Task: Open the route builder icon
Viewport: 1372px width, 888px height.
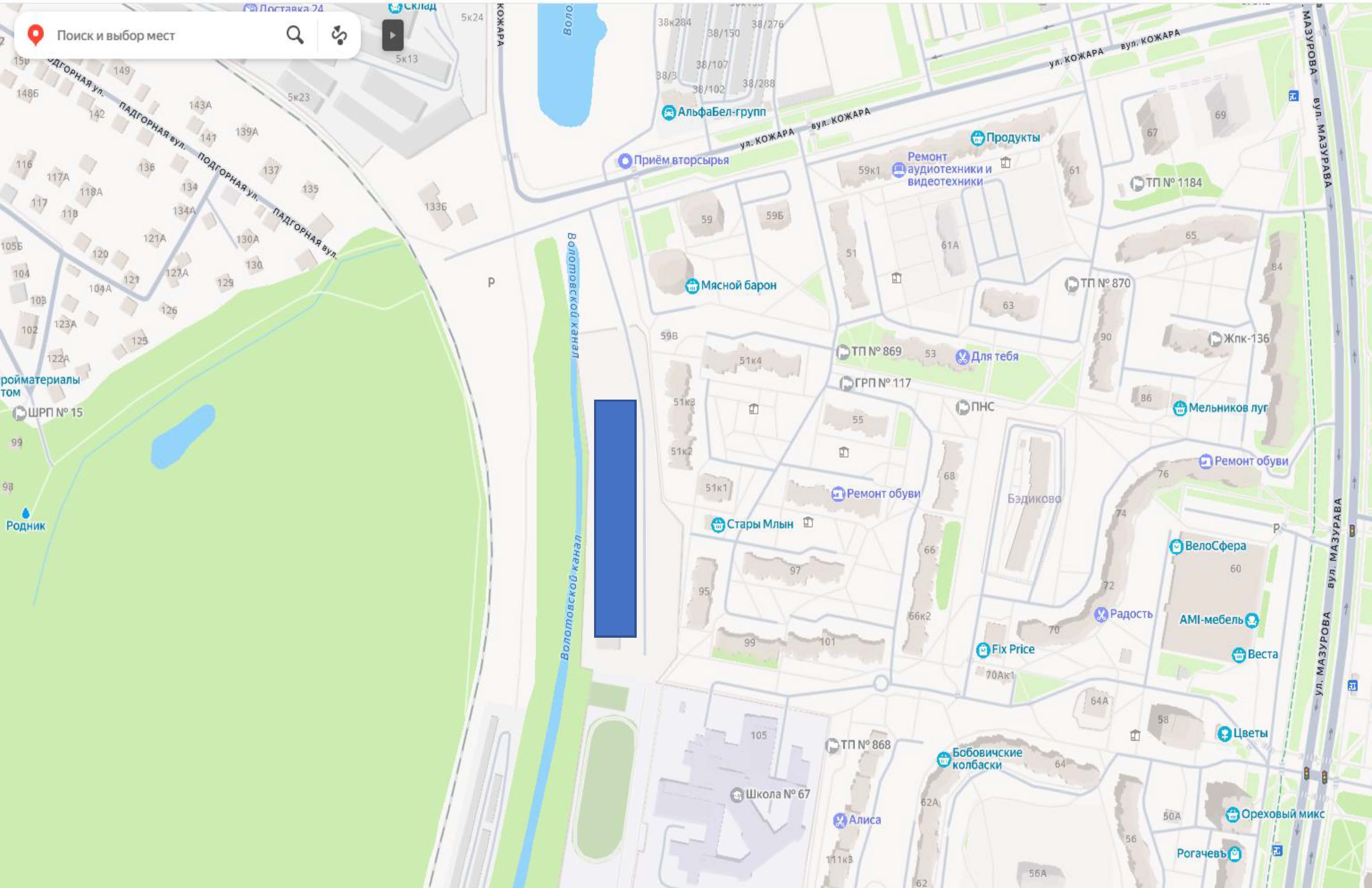Action: 339,35
